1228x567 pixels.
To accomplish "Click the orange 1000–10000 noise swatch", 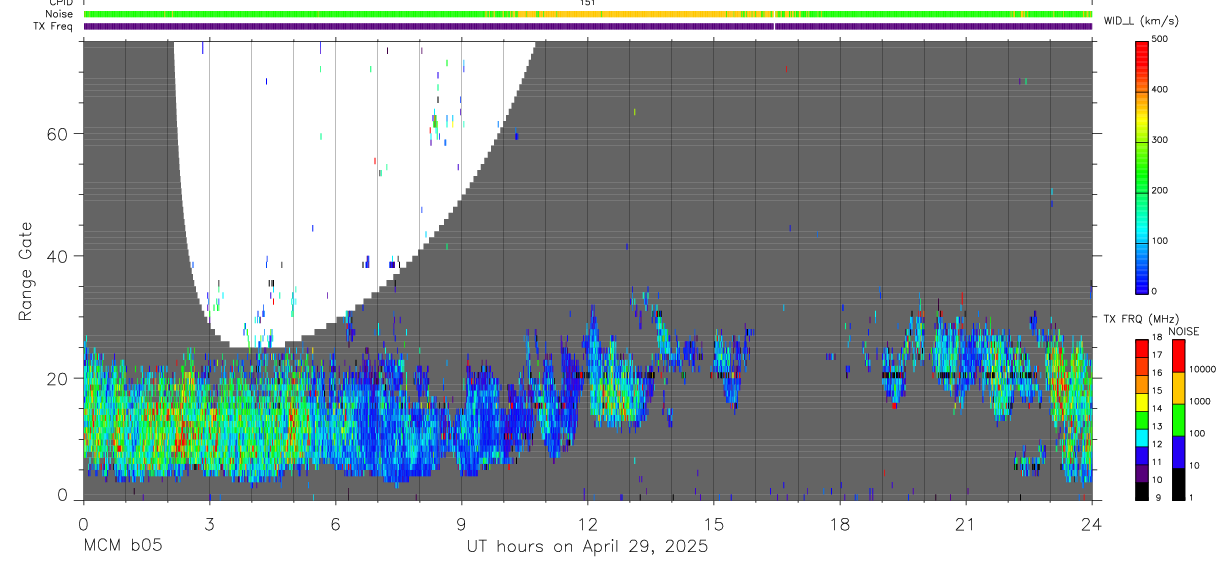I will (1178, 388).
